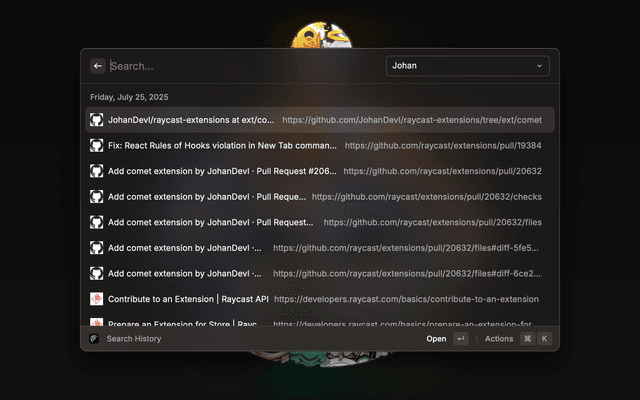The height and width of the screenshot is (400, 640).
Task: Click the Search History extension icon in the footer
Action: click(x=94, y=339)
